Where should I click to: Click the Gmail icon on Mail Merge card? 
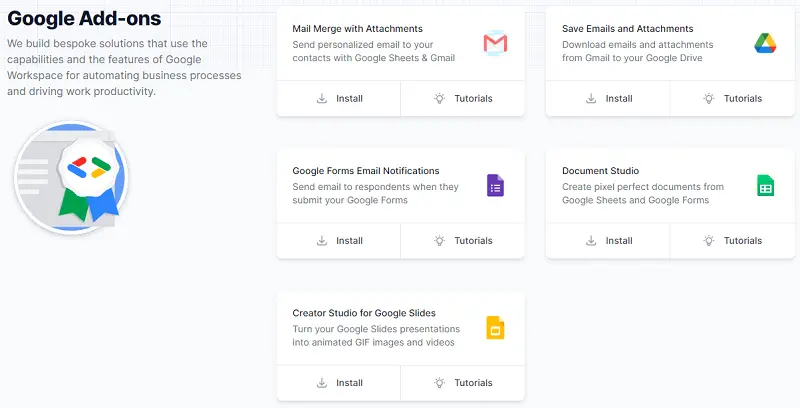tap(495, 43)
